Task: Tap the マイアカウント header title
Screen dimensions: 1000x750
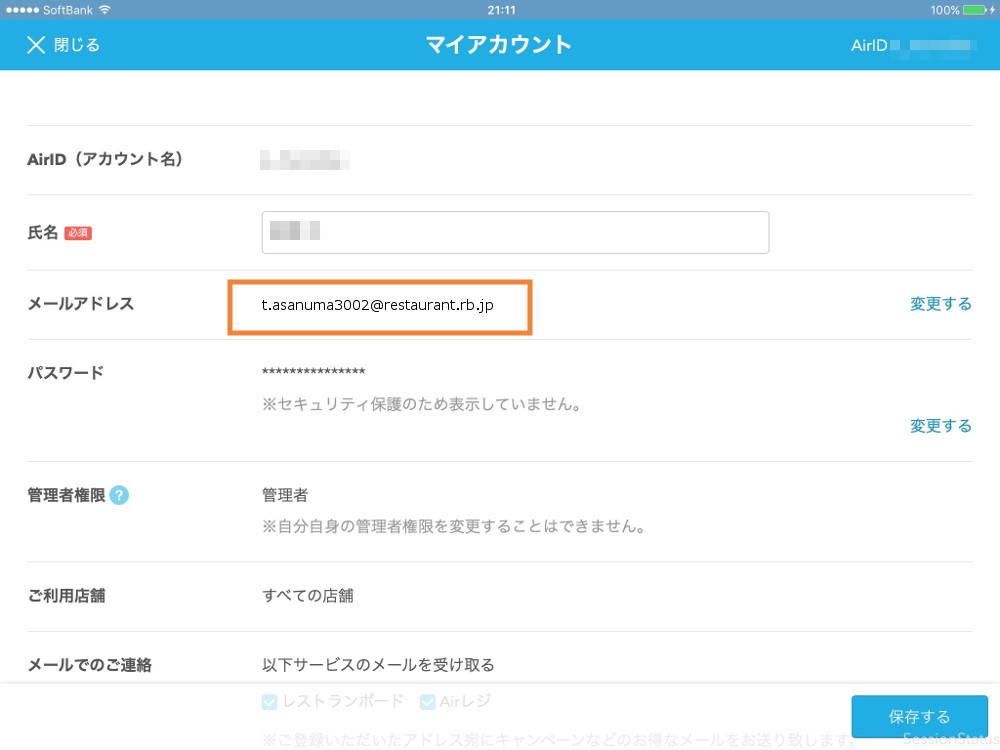Action: click(x=499, y=45)
